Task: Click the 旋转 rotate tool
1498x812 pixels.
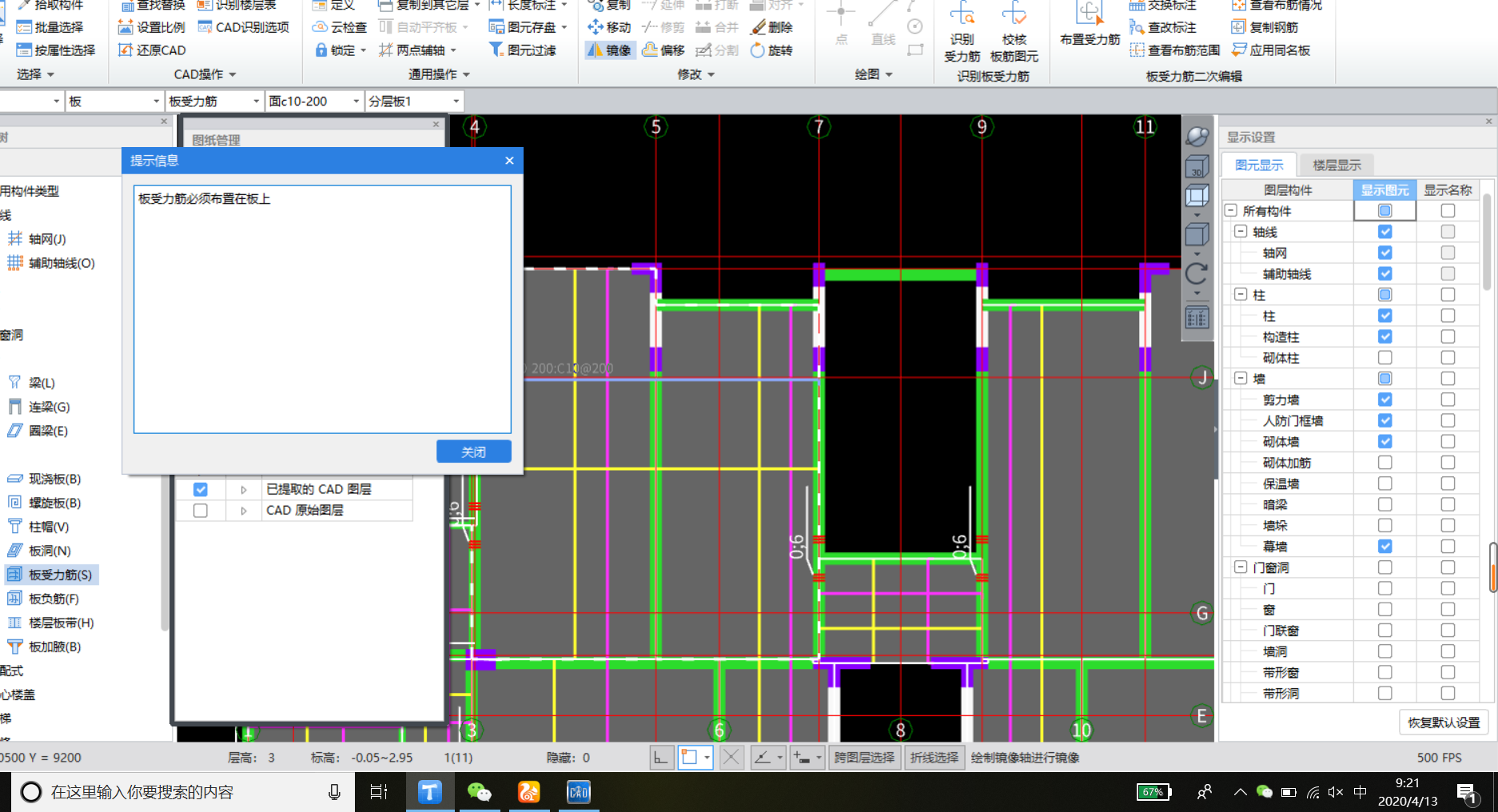Action: tap(771, 50)
